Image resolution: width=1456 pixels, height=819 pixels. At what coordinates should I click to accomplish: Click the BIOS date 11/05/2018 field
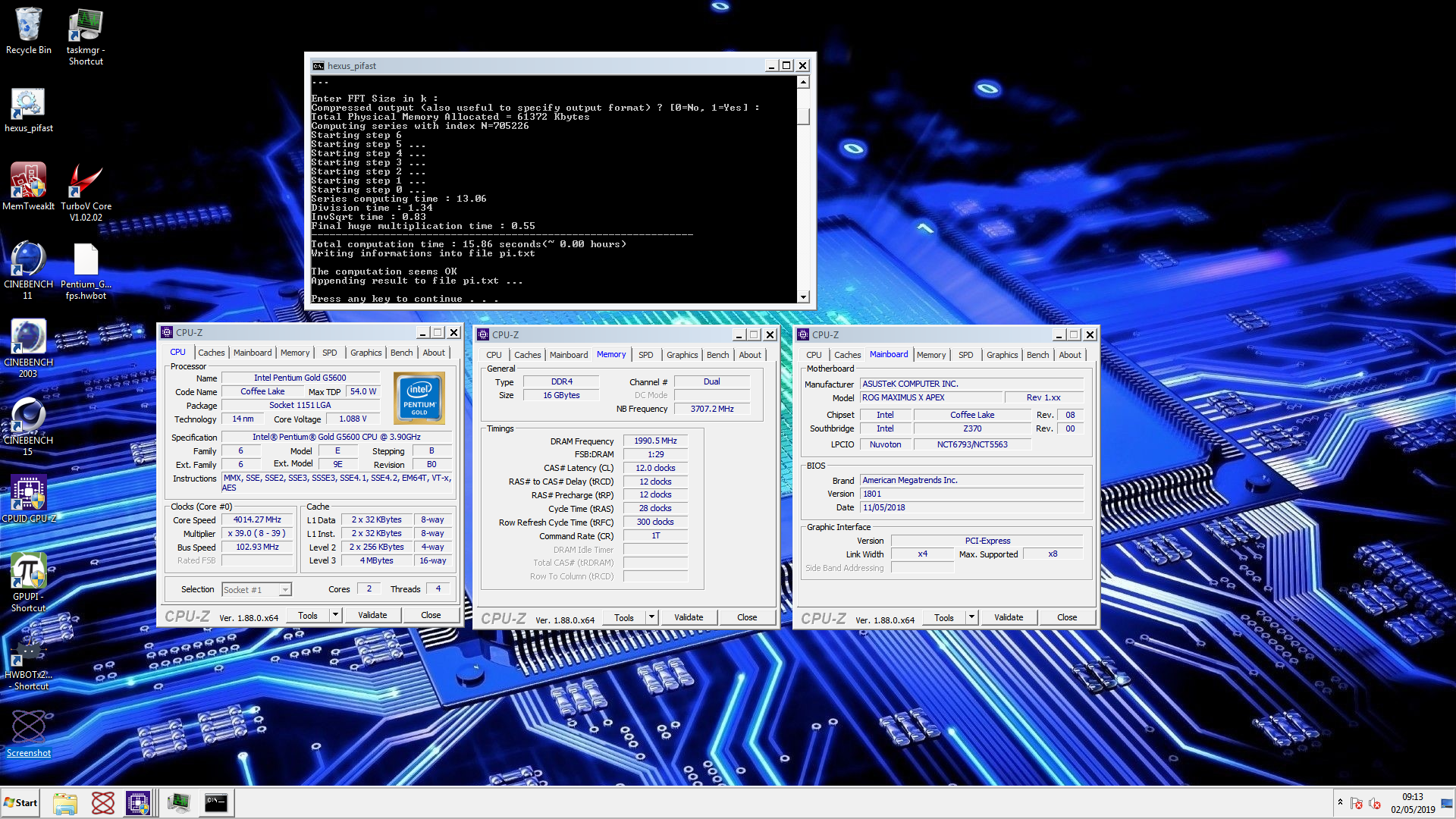(971, 508)
